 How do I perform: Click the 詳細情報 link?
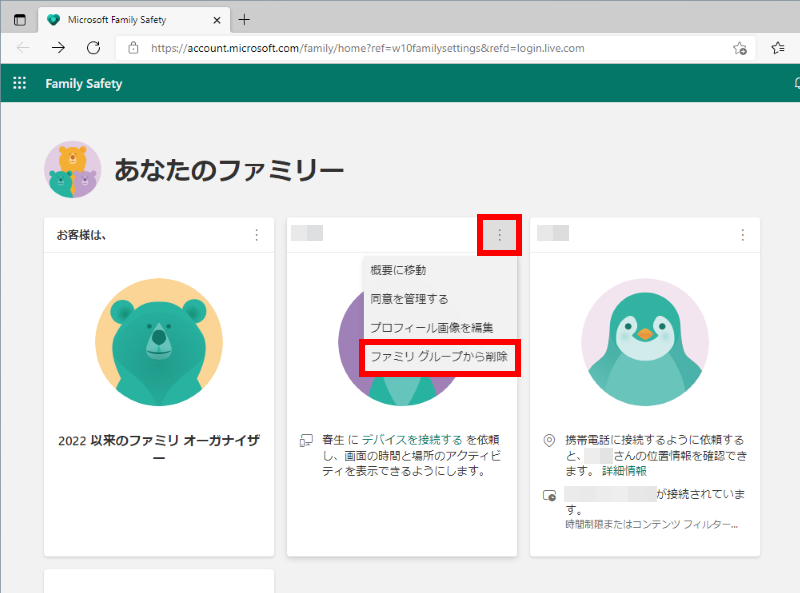[x=624, y=471]
